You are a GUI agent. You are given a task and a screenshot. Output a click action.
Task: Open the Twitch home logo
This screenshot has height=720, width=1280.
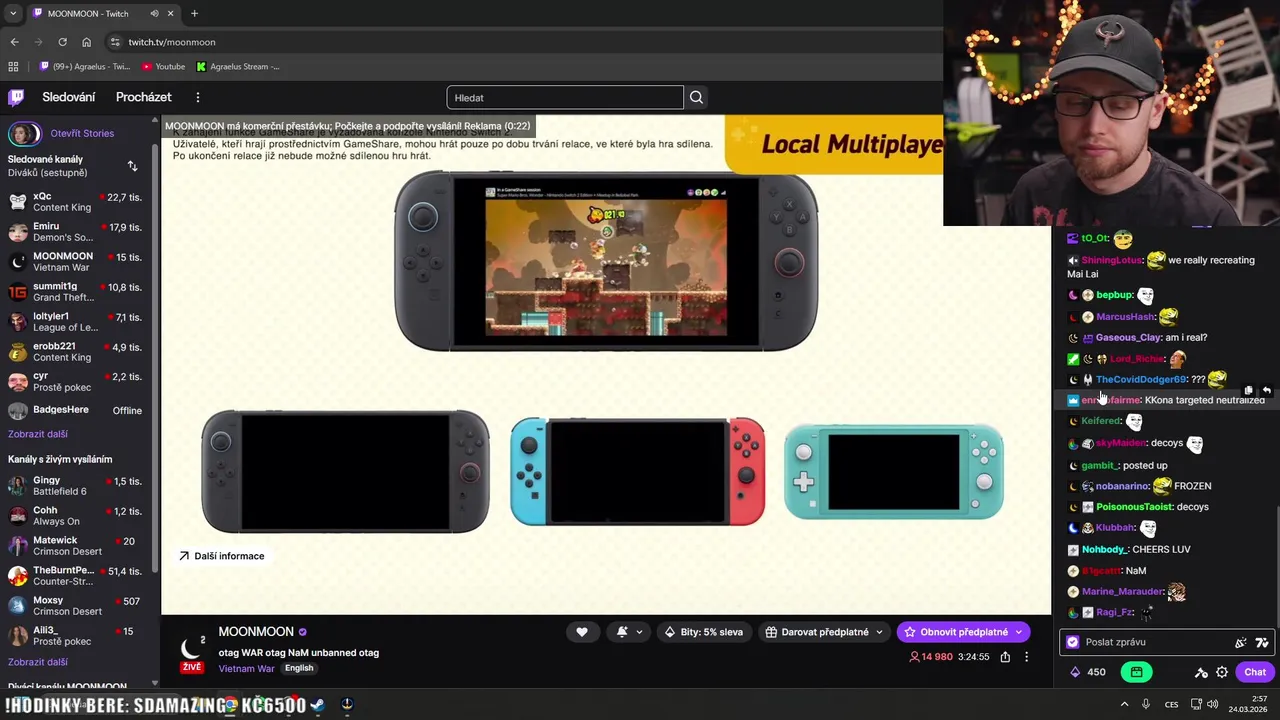pyautogui.click(x=16, y=97)
